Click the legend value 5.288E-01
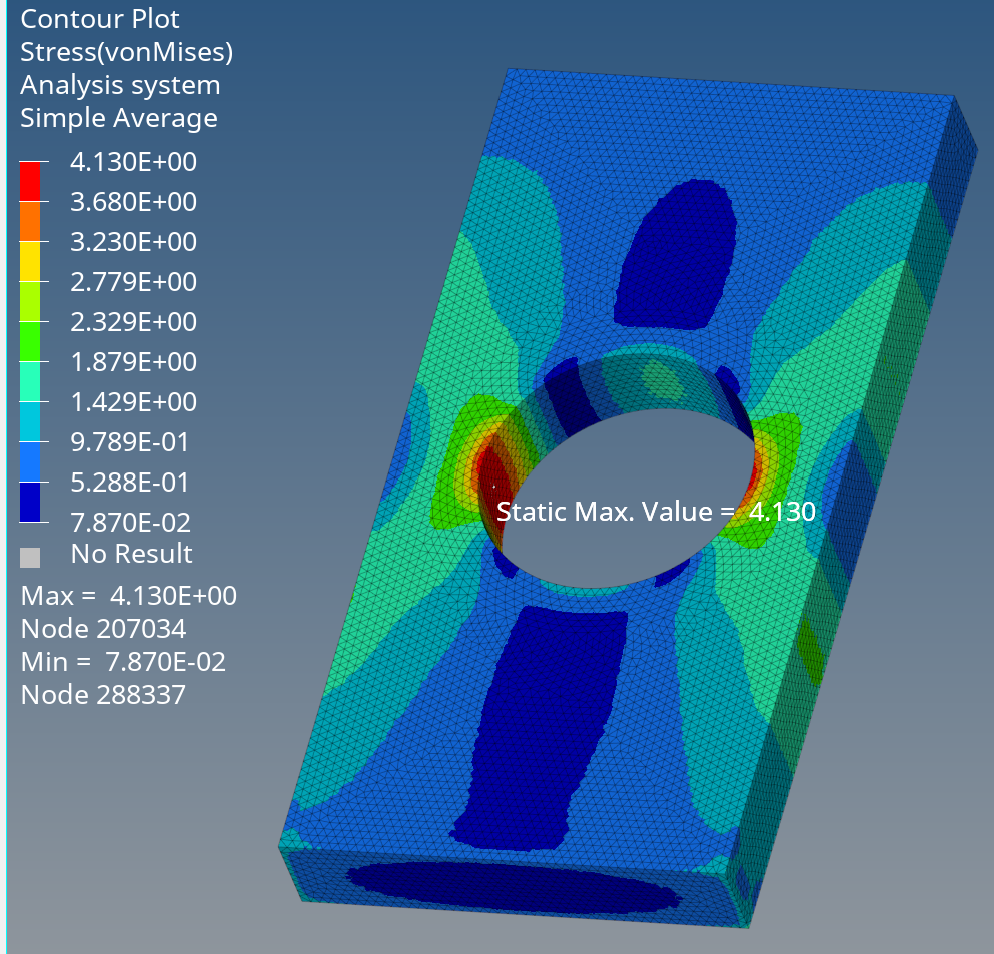994x954 pixels. click(x=130, y=482)
